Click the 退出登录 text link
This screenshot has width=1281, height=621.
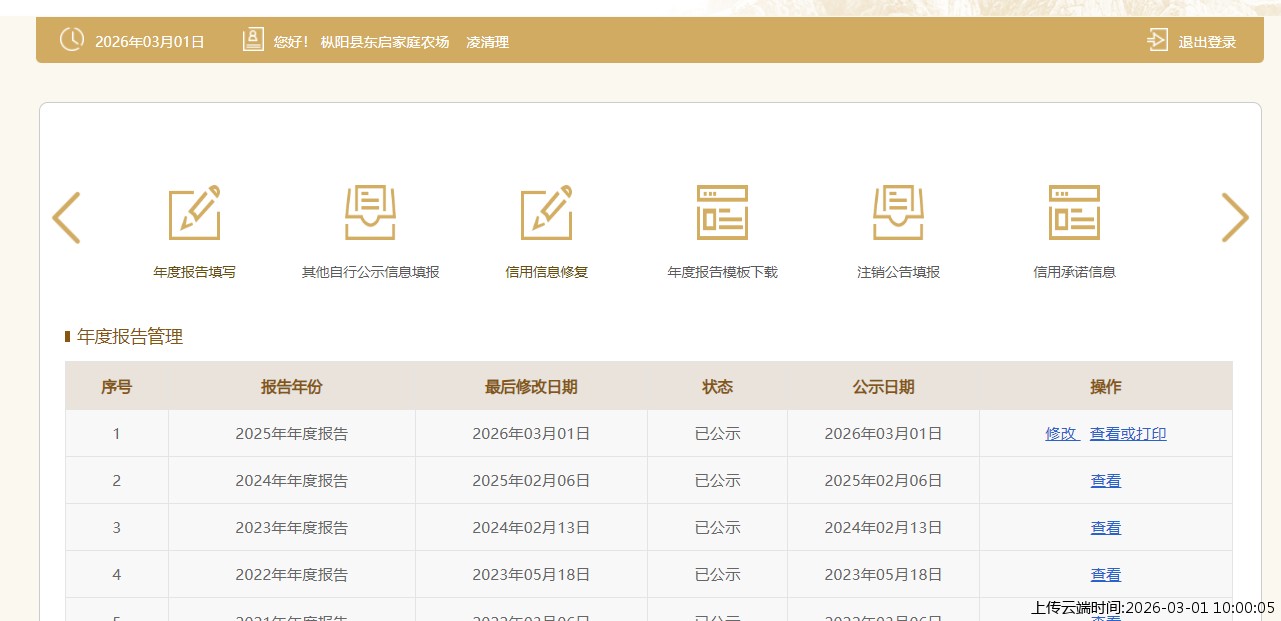point(1207,42)
